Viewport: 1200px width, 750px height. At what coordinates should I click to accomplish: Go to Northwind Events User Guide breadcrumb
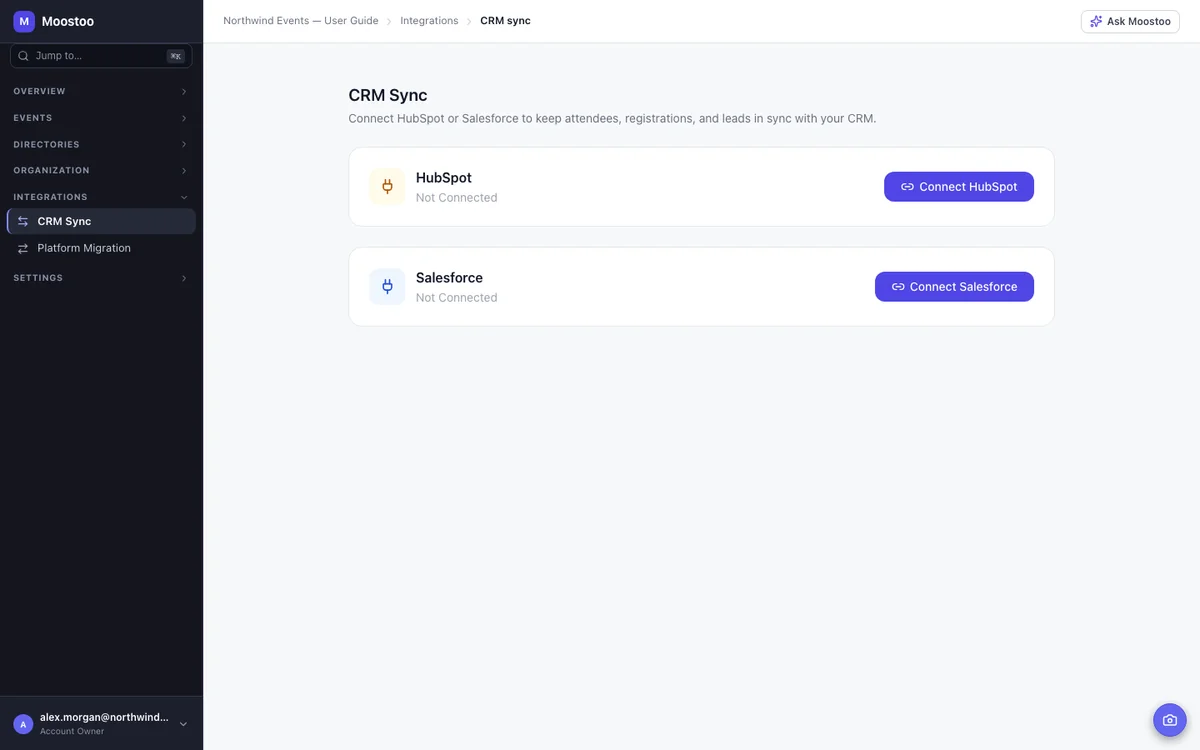[301, 21]
